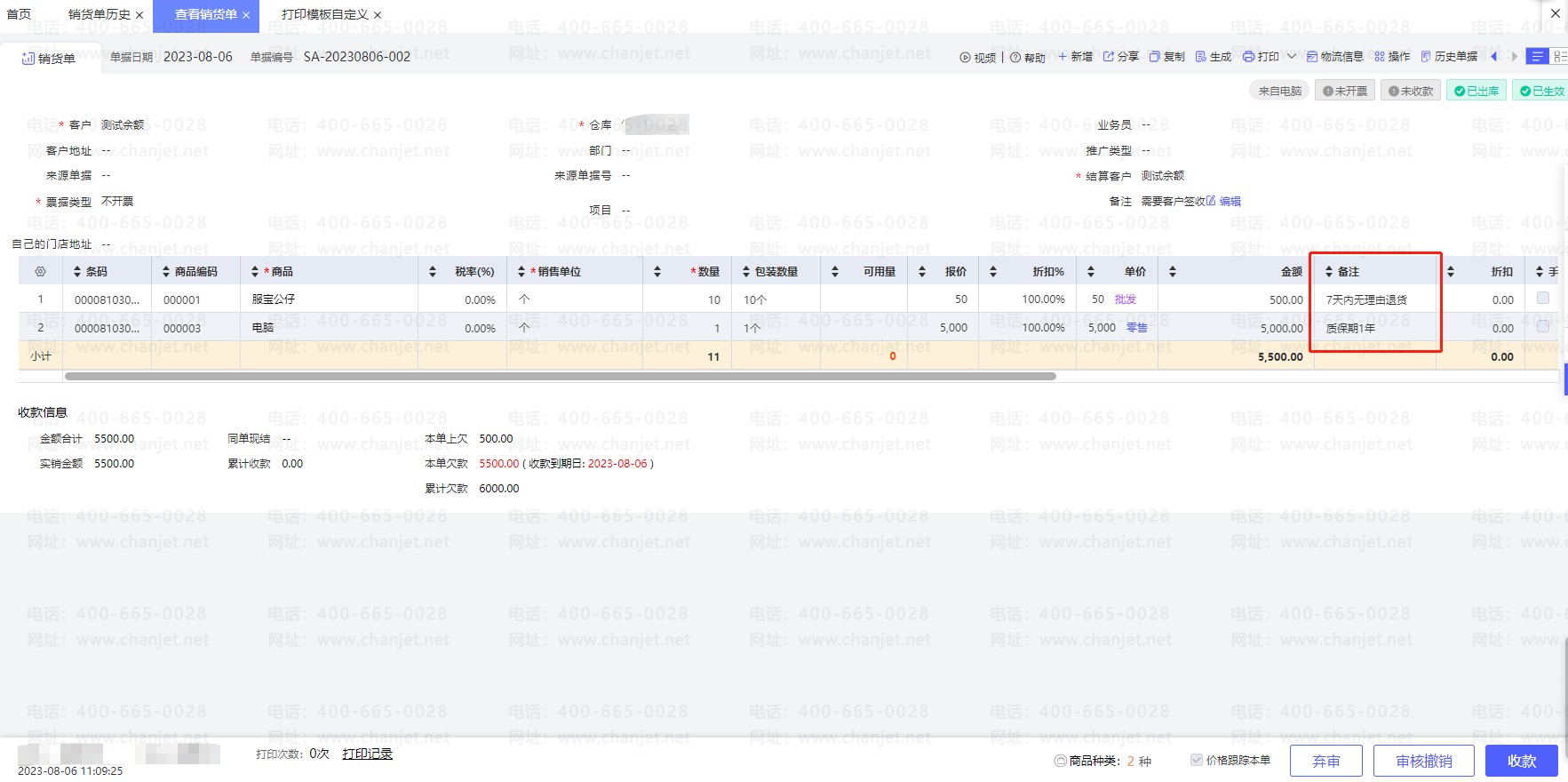
Task: Close the 查看销货单 tab
Action: (x=246, y=15)
